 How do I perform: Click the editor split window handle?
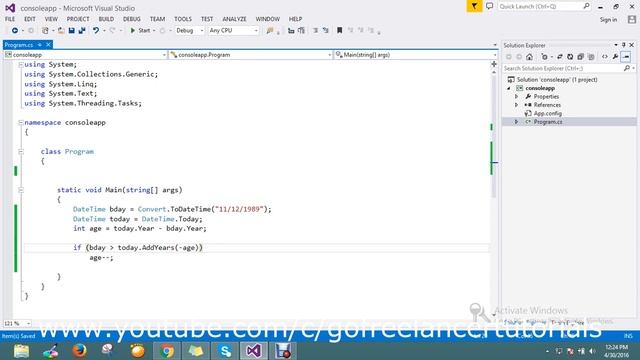click(494, 64)
